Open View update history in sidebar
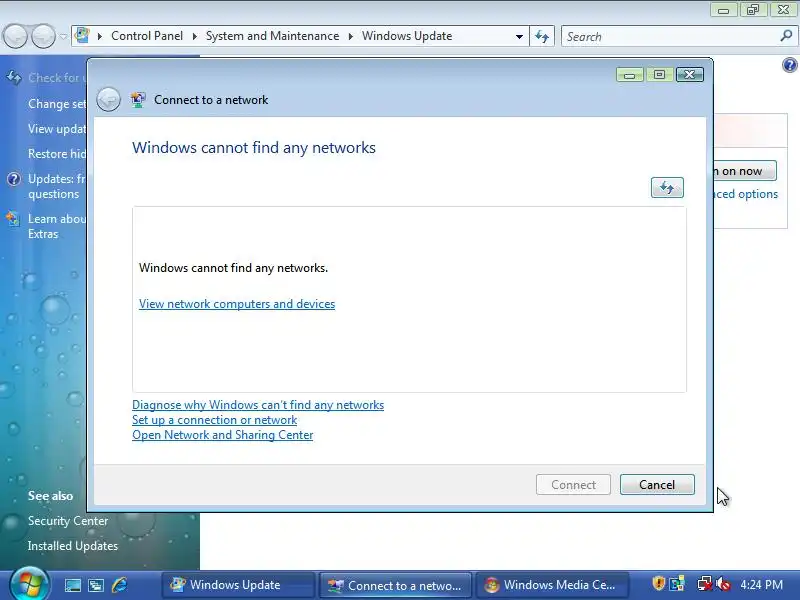800x600 pixels. [57, 129]
